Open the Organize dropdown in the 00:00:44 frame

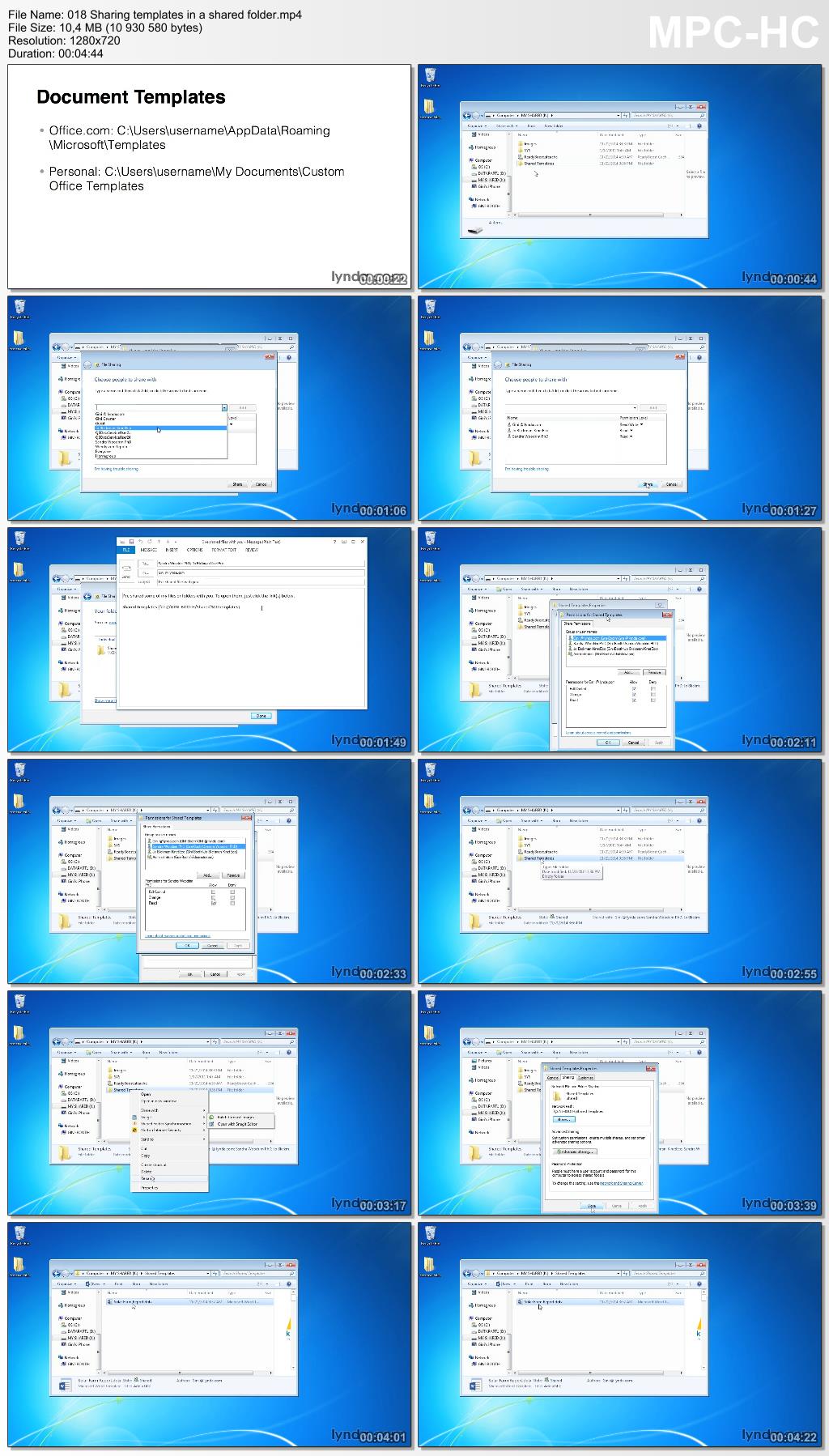click(477, 126)
